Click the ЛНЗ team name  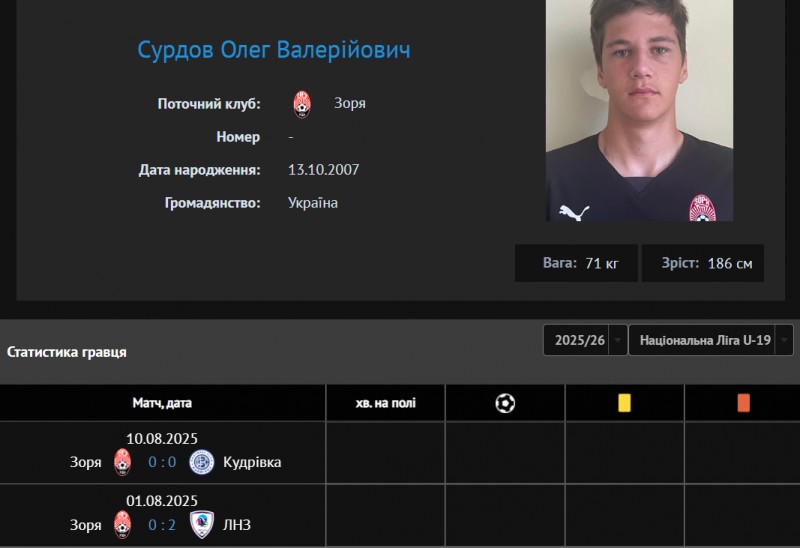(x=237, y=525)
